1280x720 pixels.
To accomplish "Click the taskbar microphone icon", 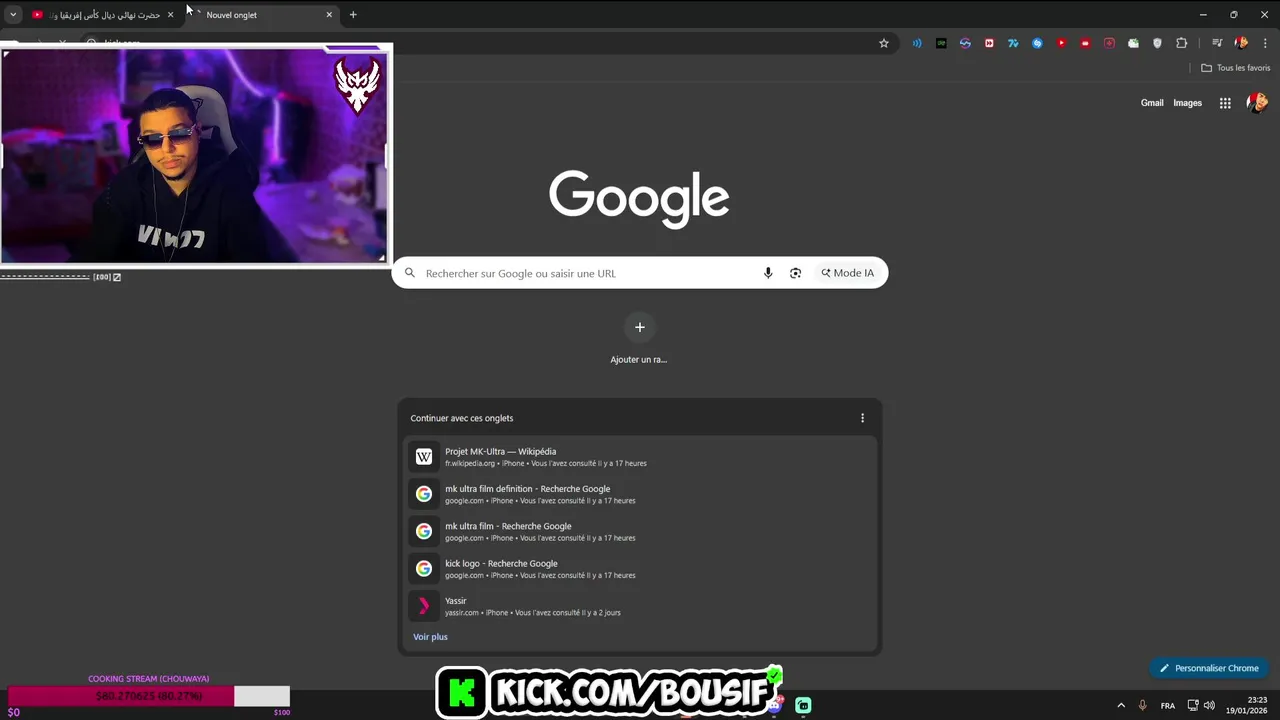I will 1142,705.
